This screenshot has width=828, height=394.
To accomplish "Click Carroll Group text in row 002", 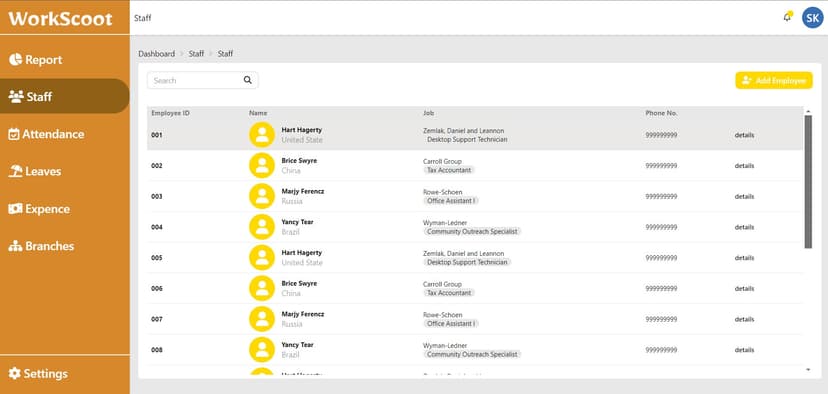I will [442, 161].
